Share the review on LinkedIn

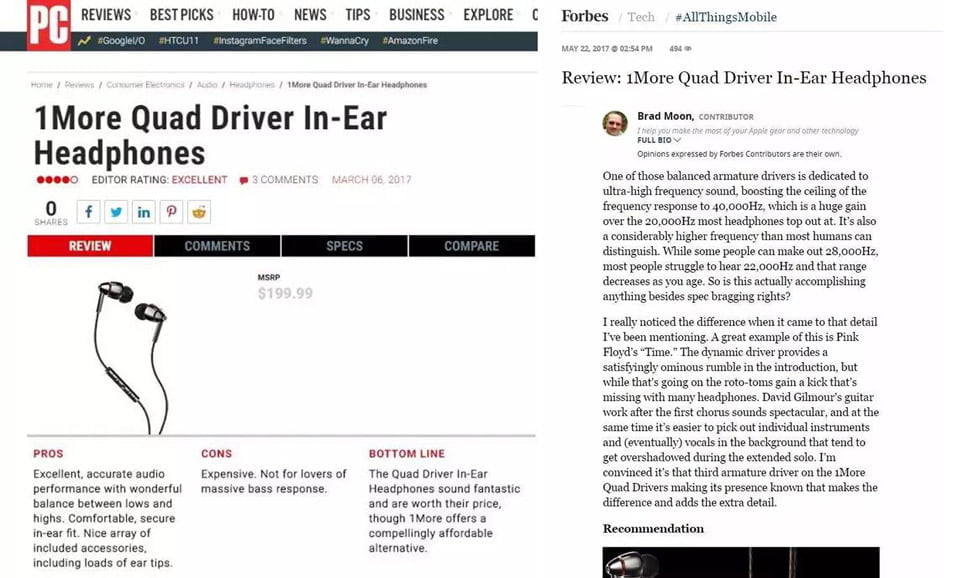[144, 212]
